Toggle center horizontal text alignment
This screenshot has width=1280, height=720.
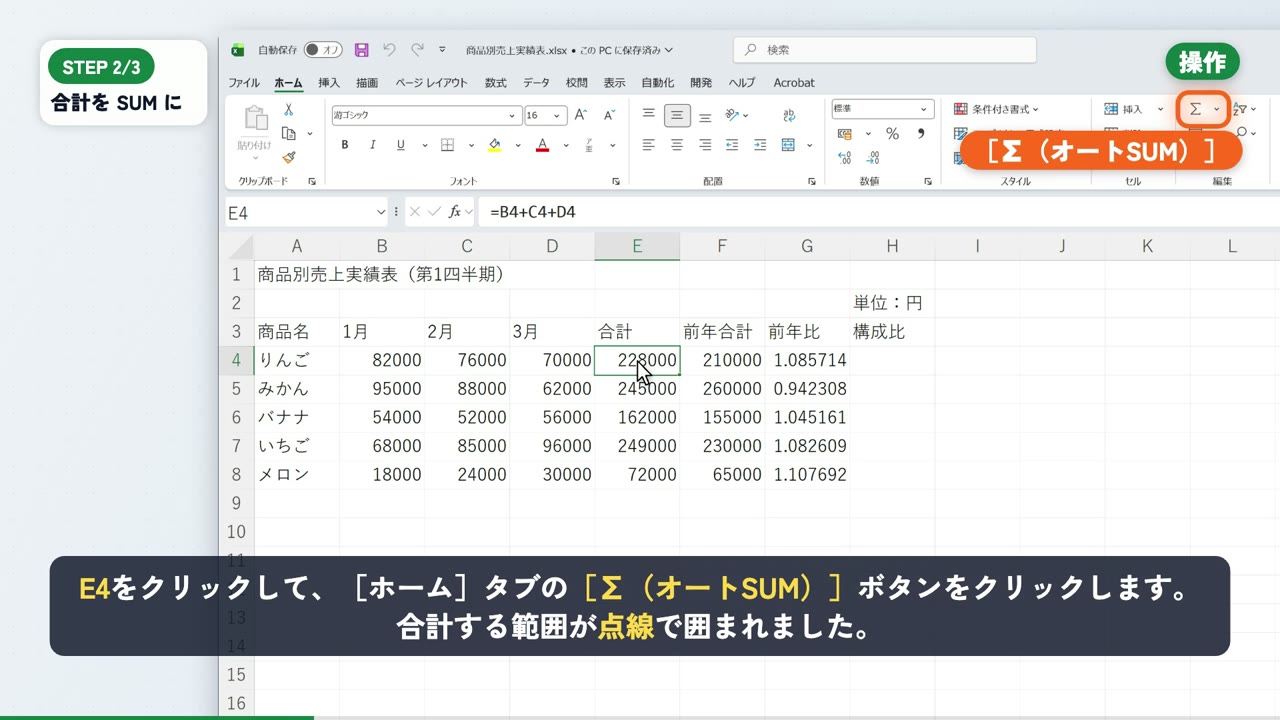point(677,145)
